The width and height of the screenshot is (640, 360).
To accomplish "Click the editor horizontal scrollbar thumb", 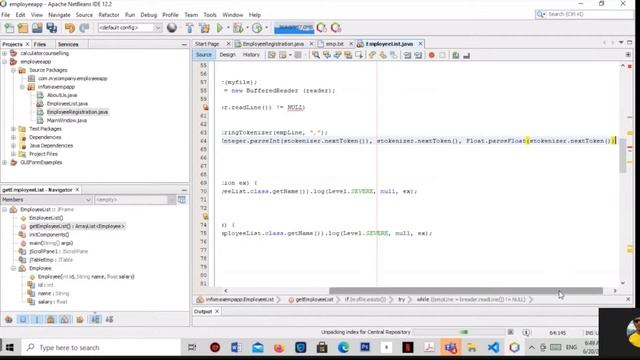I will click(466, 291).
